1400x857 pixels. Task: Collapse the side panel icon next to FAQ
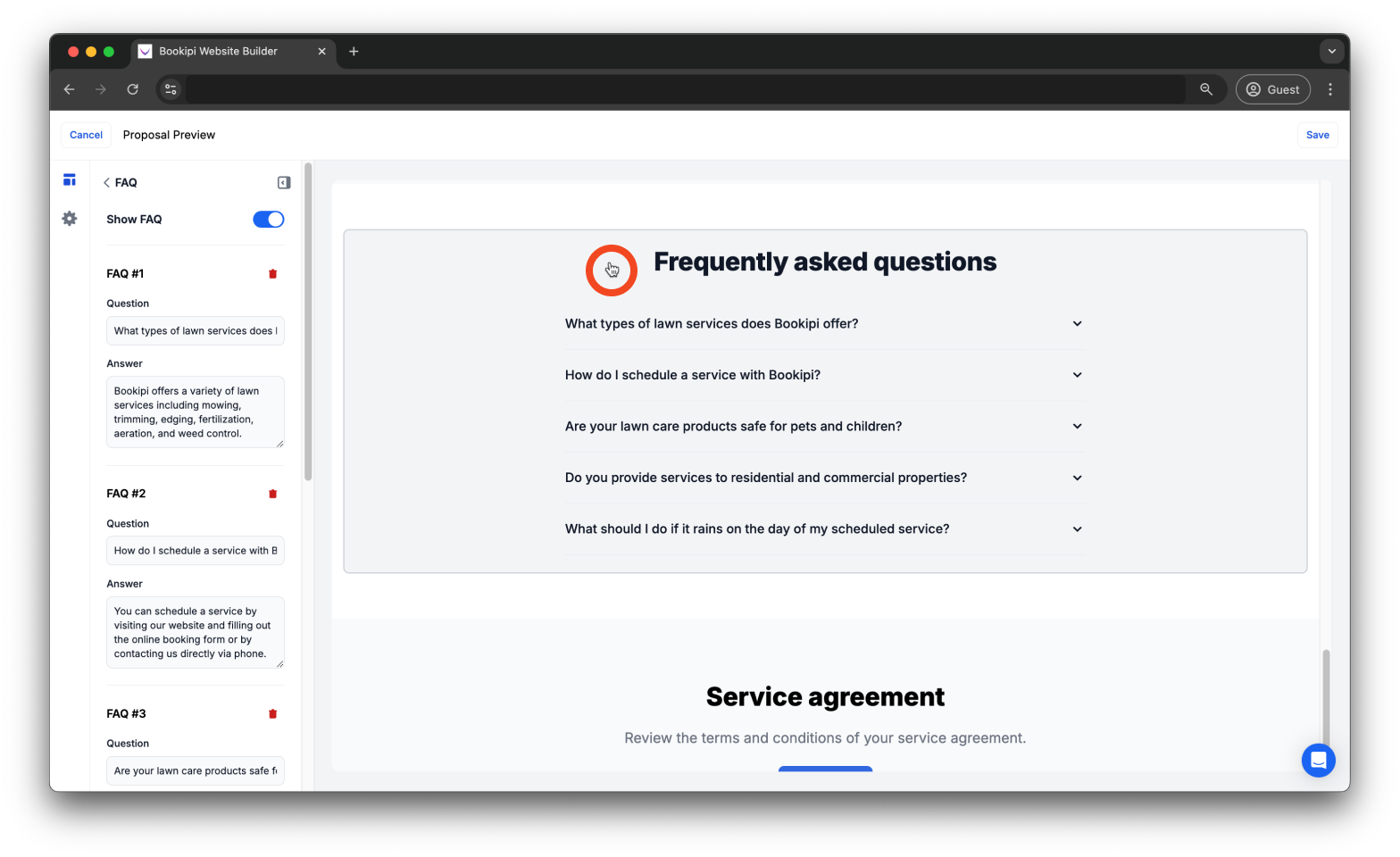click(x=284, y=182)
